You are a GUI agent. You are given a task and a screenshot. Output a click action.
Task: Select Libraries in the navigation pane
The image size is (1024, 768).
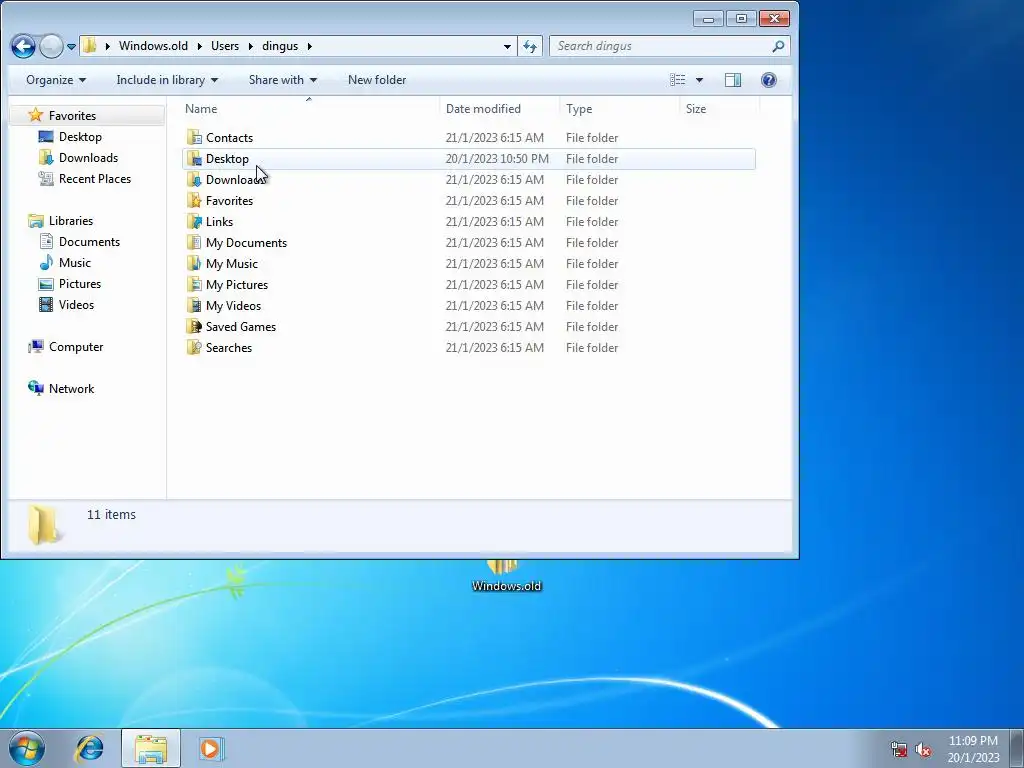tap(71, 221)
